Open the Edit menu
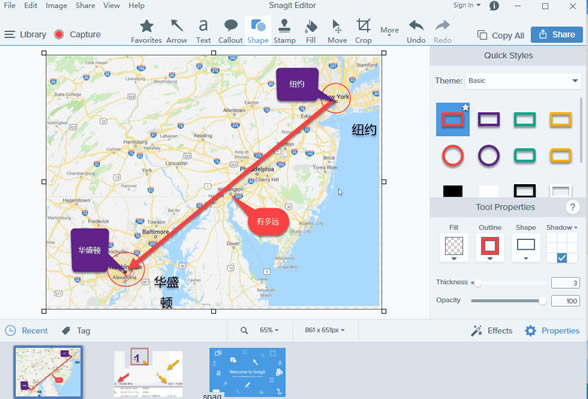 30,5
